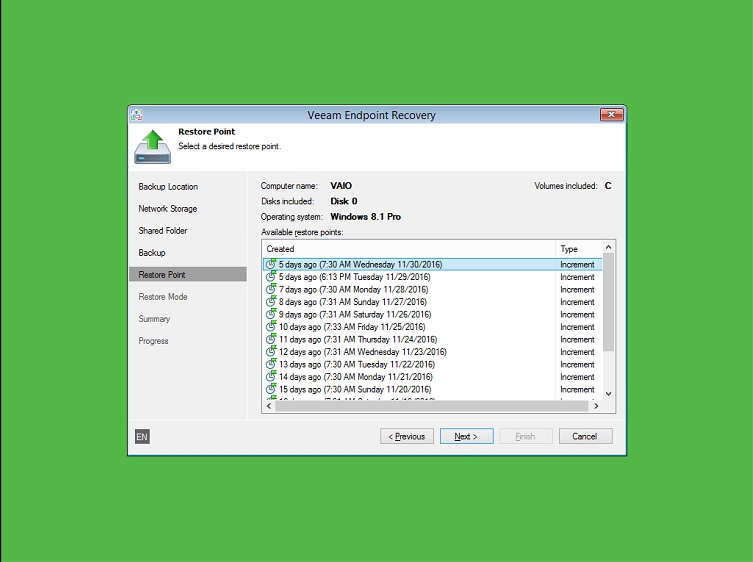
Task: Click the Windows 8.1 Pro value
Action: point(365,217)
